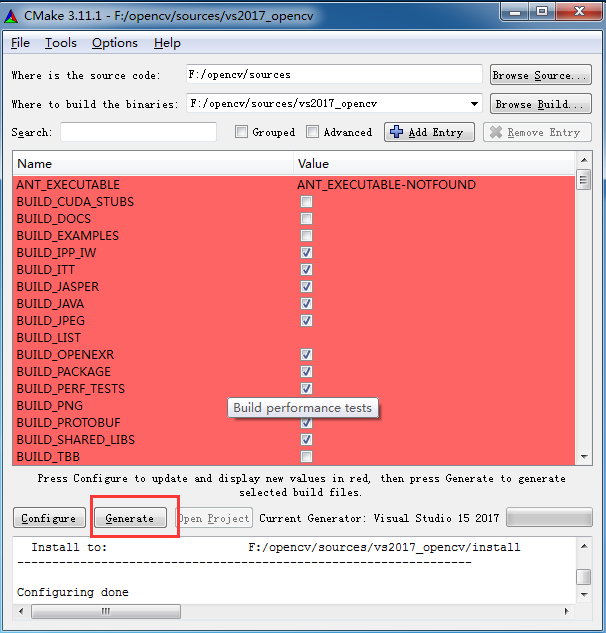
Task: Check the BUILD_TBB checkbox
Action: 306,456
